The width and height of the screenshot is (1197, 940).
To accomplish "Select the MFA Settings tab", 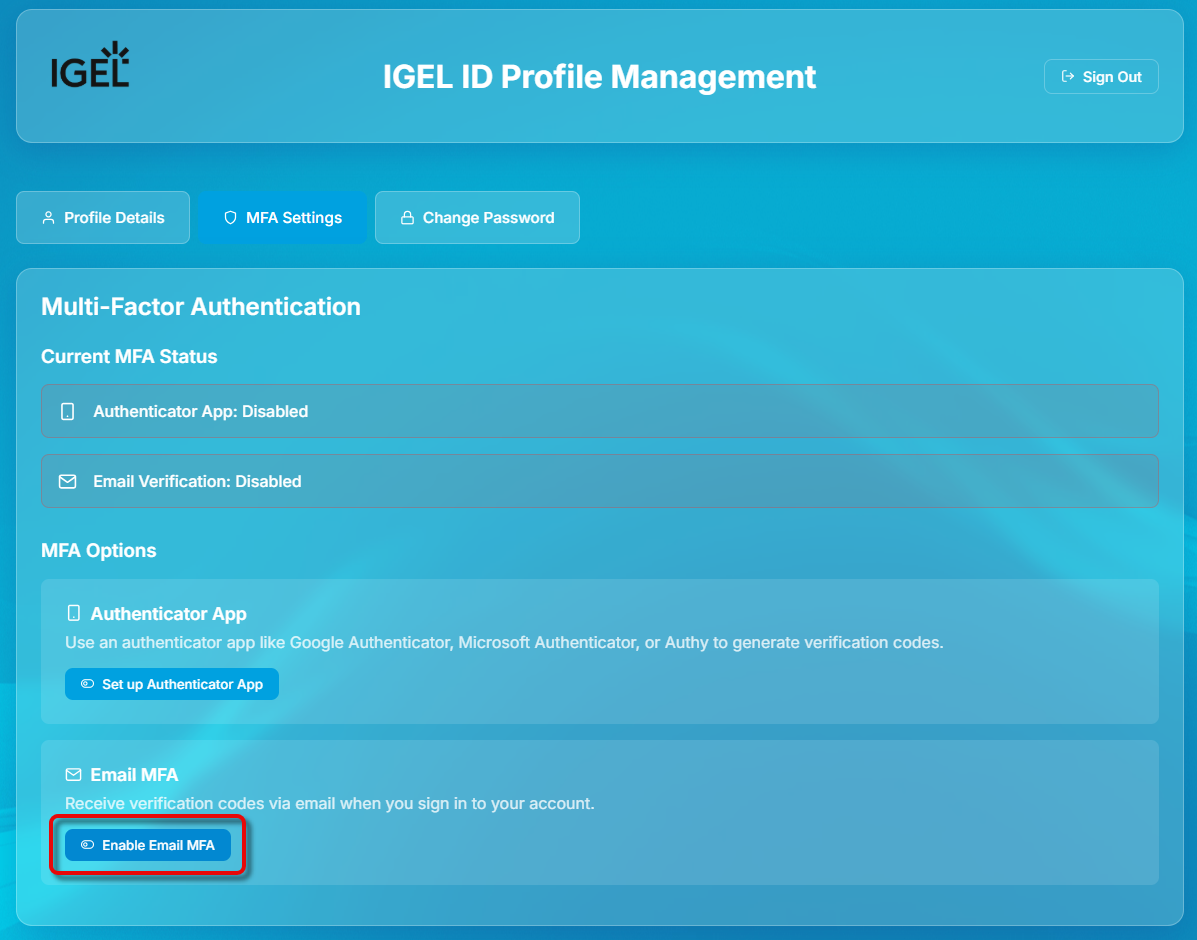I will coord(282,217).
